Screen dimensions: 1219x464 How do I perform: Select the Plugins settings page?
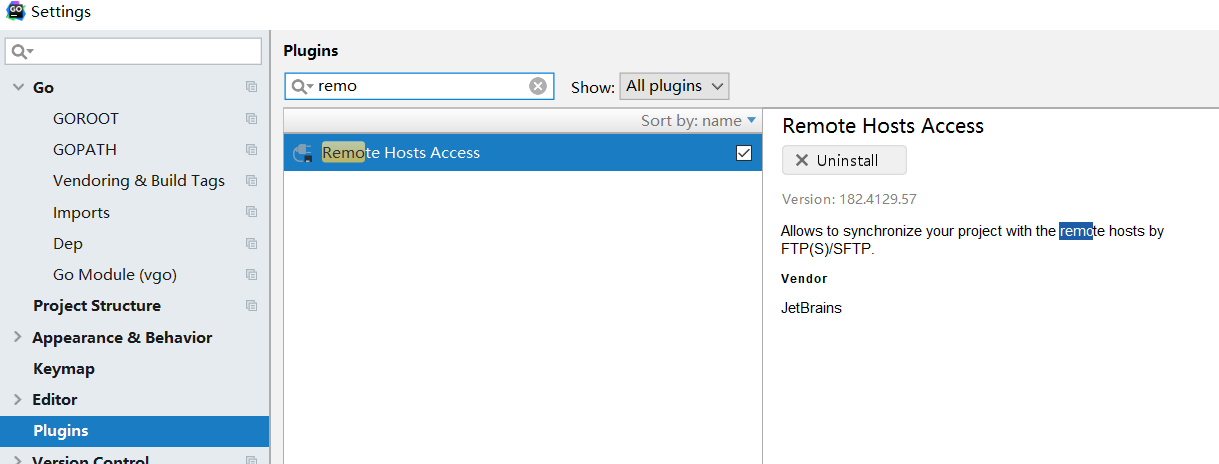click(134, 431)
